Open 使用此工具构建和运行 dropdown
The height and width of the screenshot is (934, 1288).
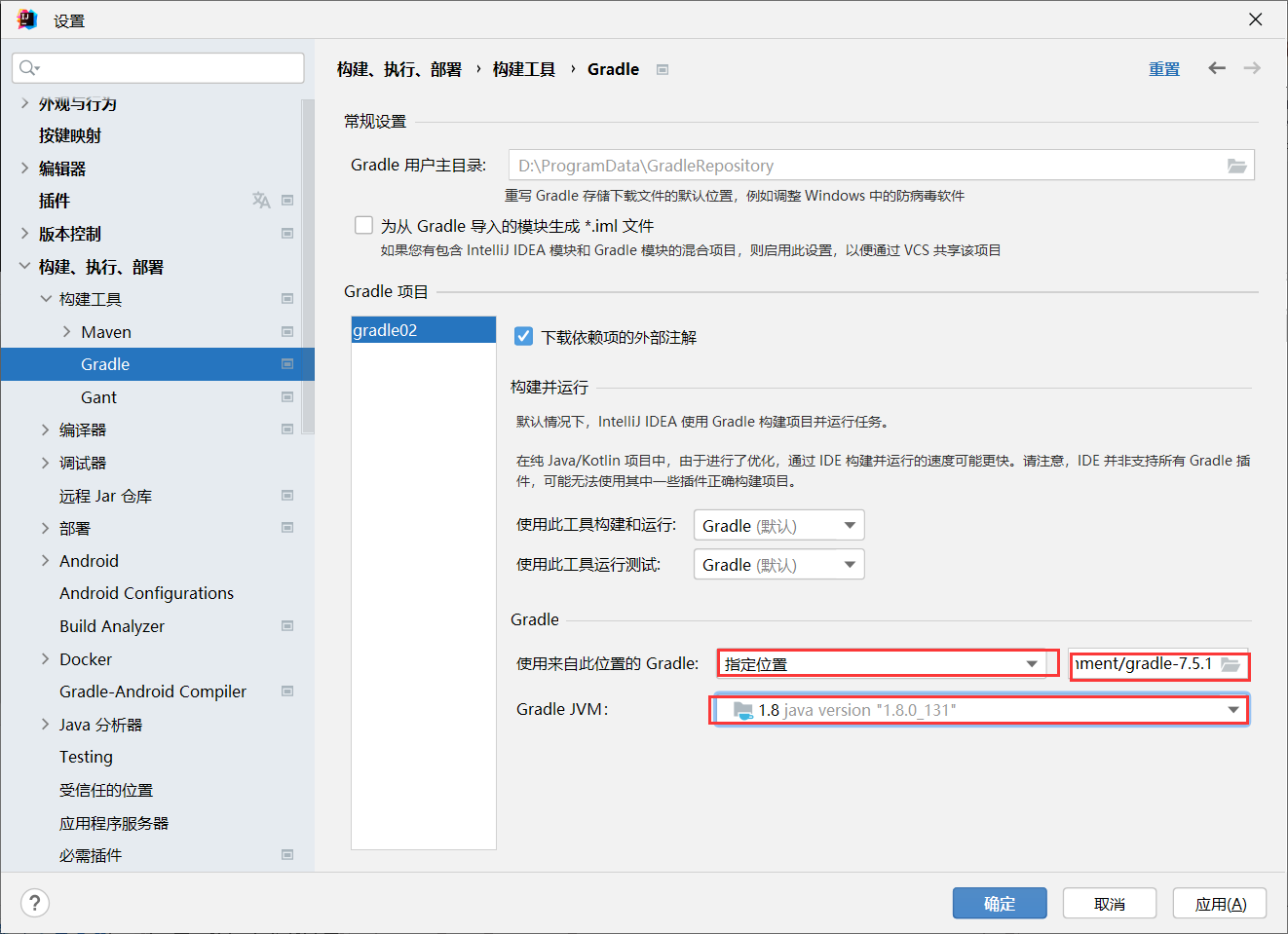(778, 525)
